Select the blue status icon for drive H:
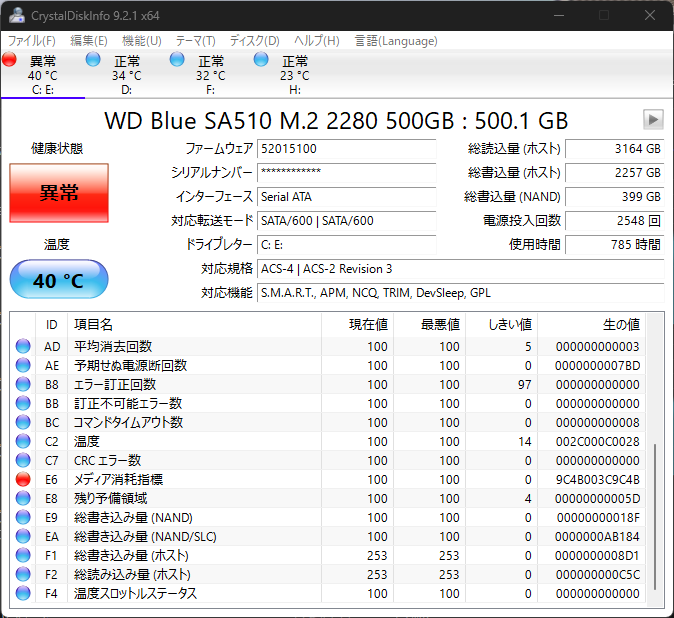674x618 pixels. pos(261,60)
